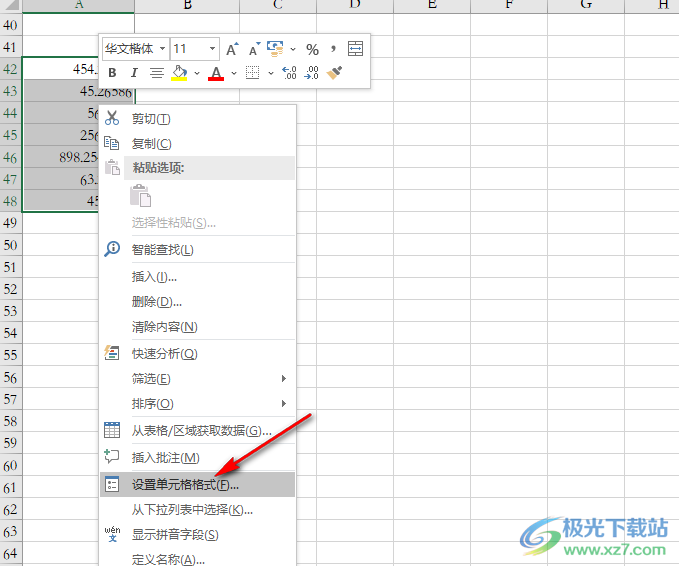Select row 42 header
The width and height of the screenshot is (679, 566).
pyautogui.click(x=11, y=68)
